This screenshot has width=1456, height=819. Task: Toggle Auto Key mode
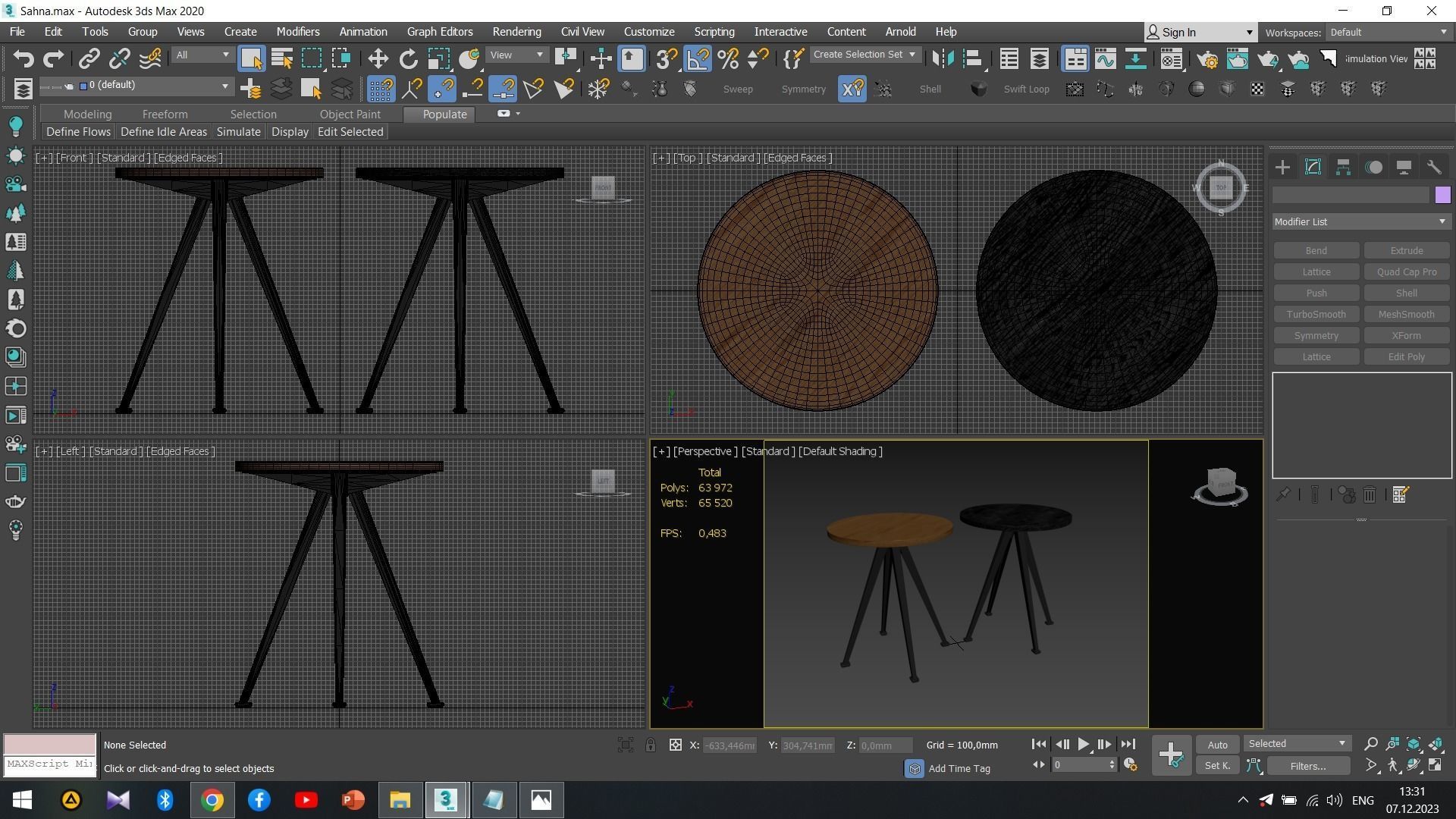pyautogui.click(x=1217, y=745)
